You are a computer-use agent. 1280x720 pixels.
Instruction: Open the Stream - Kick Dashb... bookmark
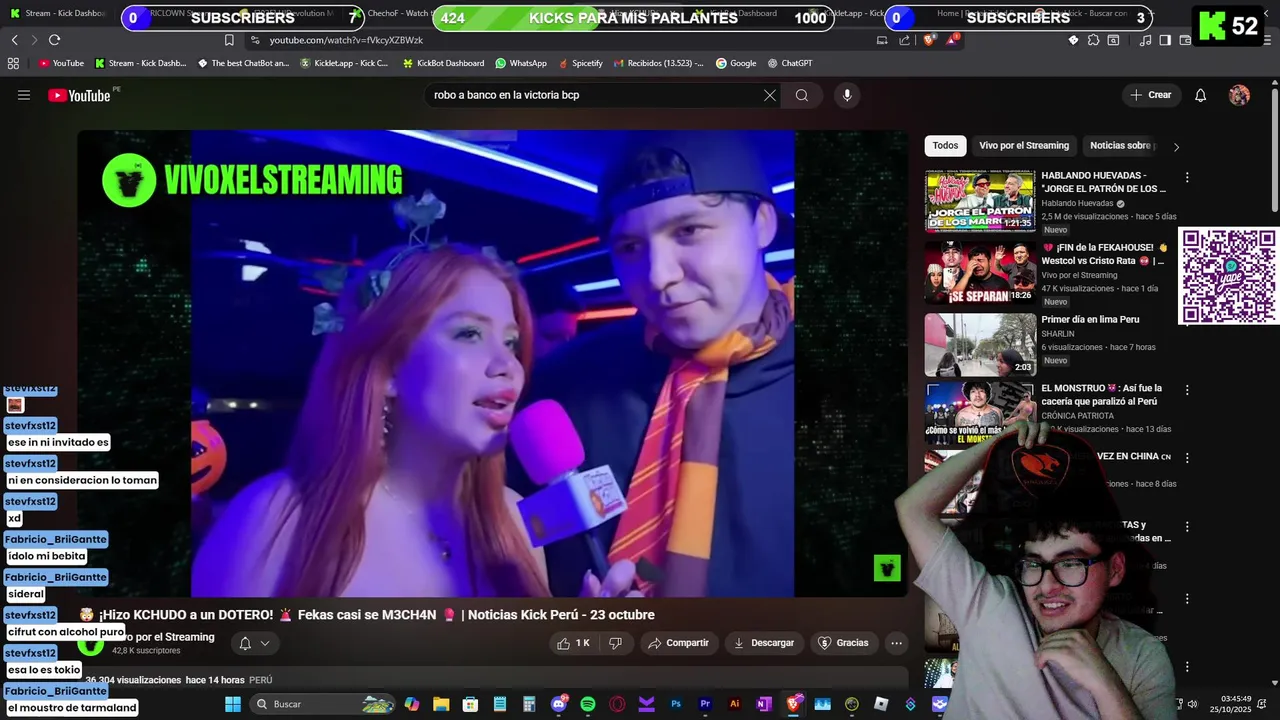pyautogui.click(x=141, y=63)
